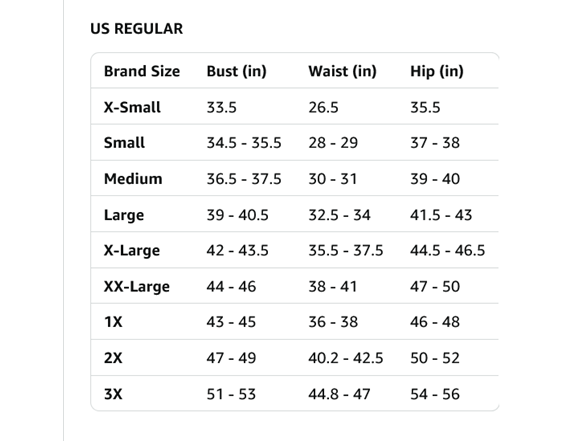This screenshot has height=441, width=588.
Task: Select the 3X size row label
Action: pyautogui.click(x=113, y=394)
